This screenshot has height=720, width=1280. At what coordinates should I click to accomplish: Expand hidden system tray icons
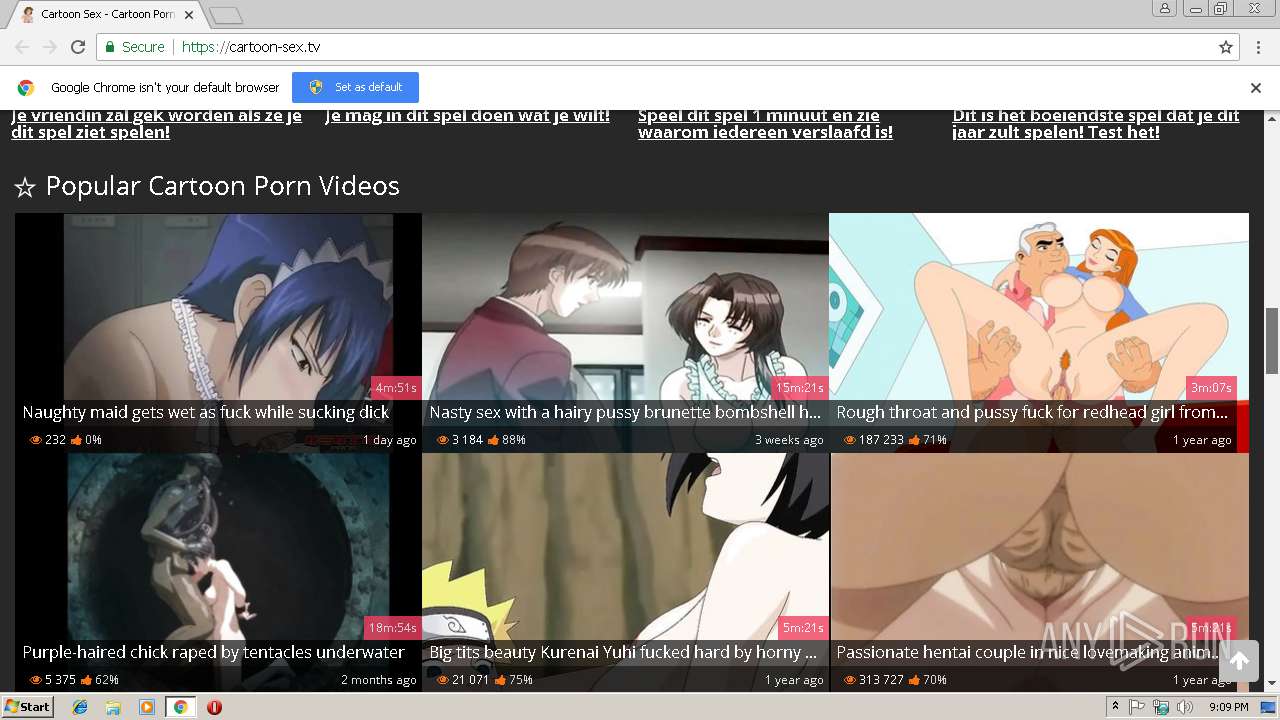1115,707
